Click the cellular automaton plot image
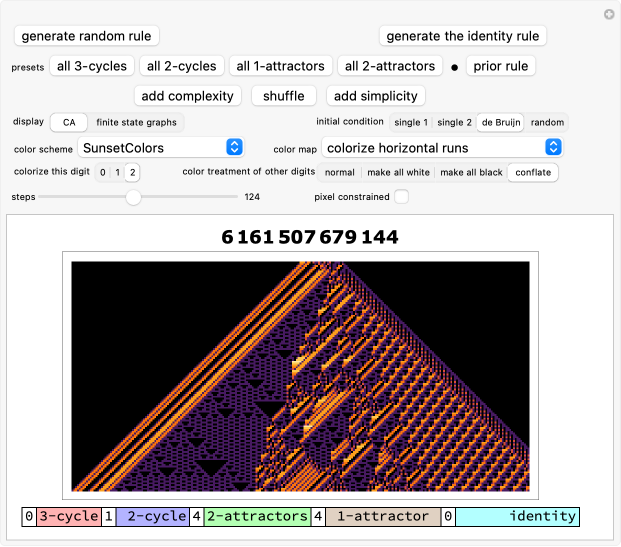 pos(300,376)
